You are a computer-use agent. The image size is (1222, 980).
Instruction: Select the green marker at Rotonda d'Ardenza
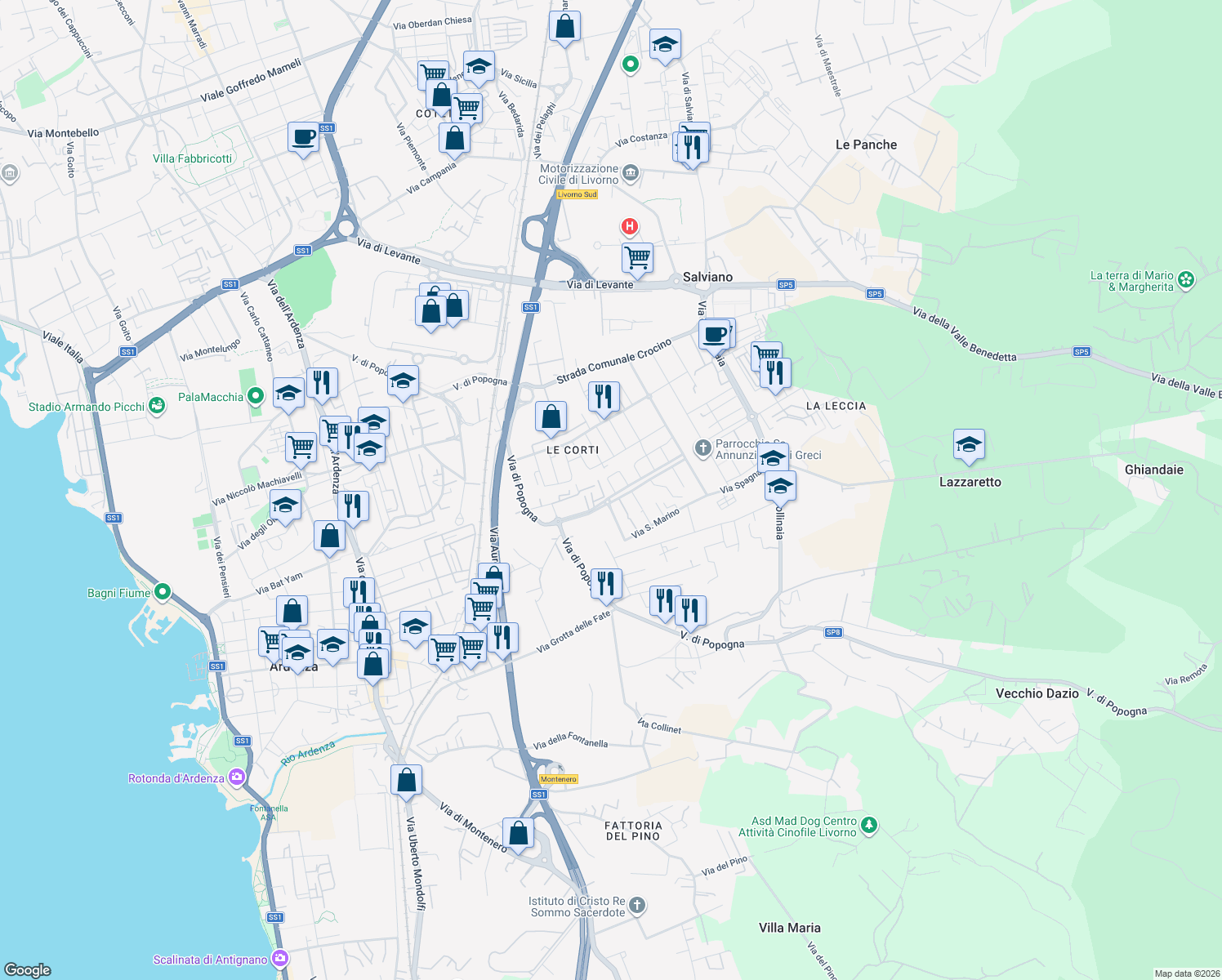[x=237, y=777]
